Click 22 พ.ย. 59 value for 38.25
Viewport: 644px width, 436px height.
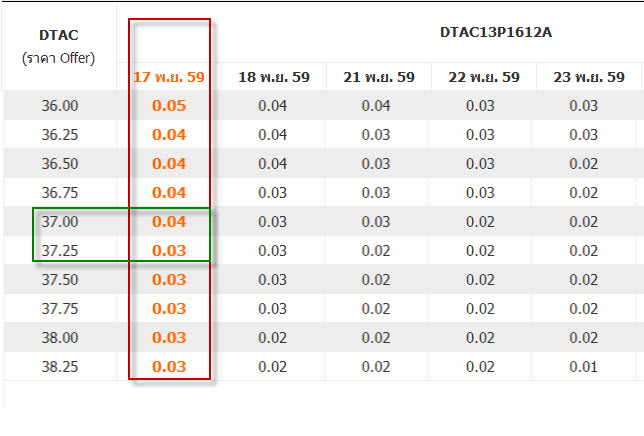pyautogui.click(x=481, y=367)
